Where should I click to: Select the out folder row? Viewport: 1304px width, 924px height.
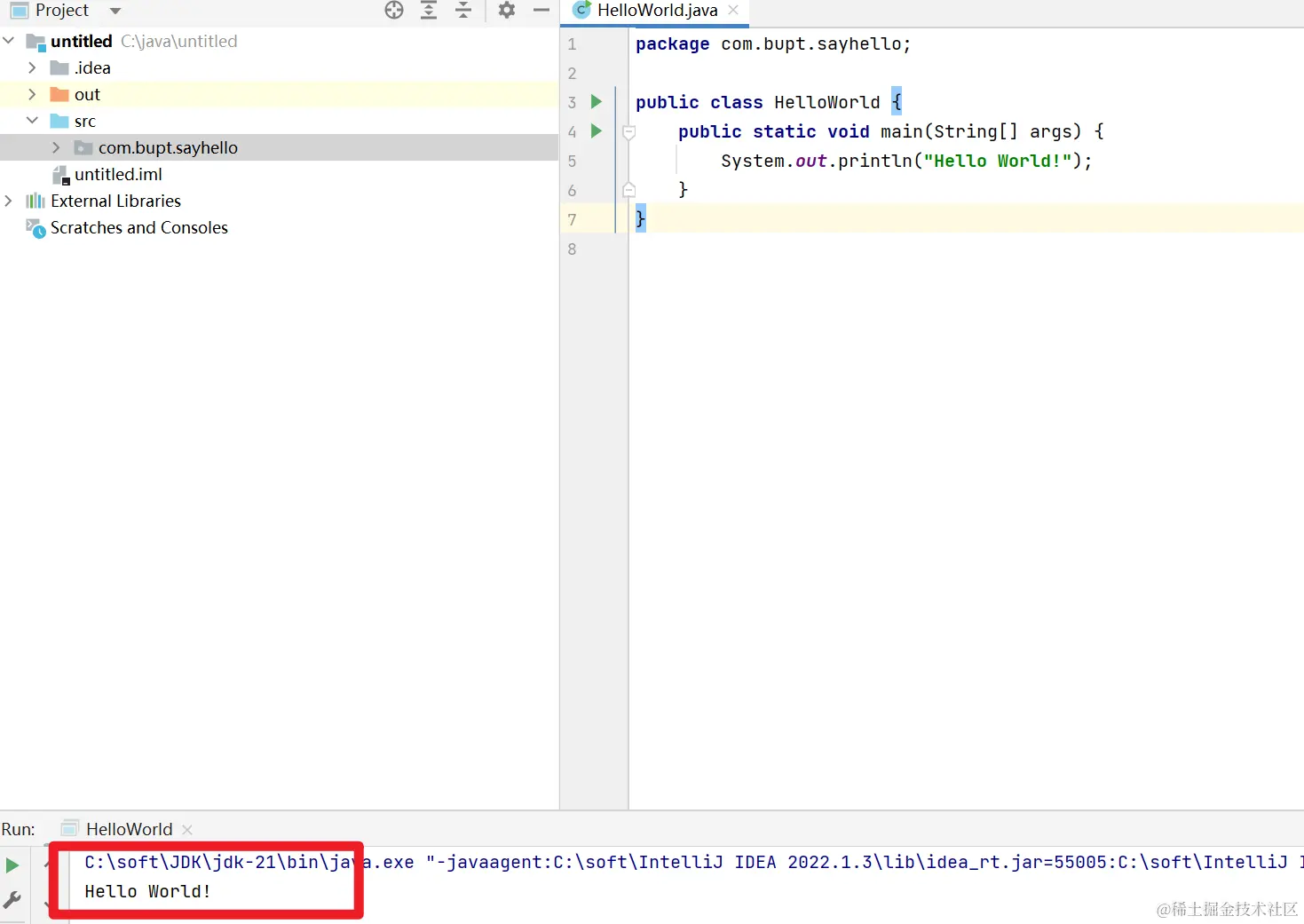(x=279, y=94)
